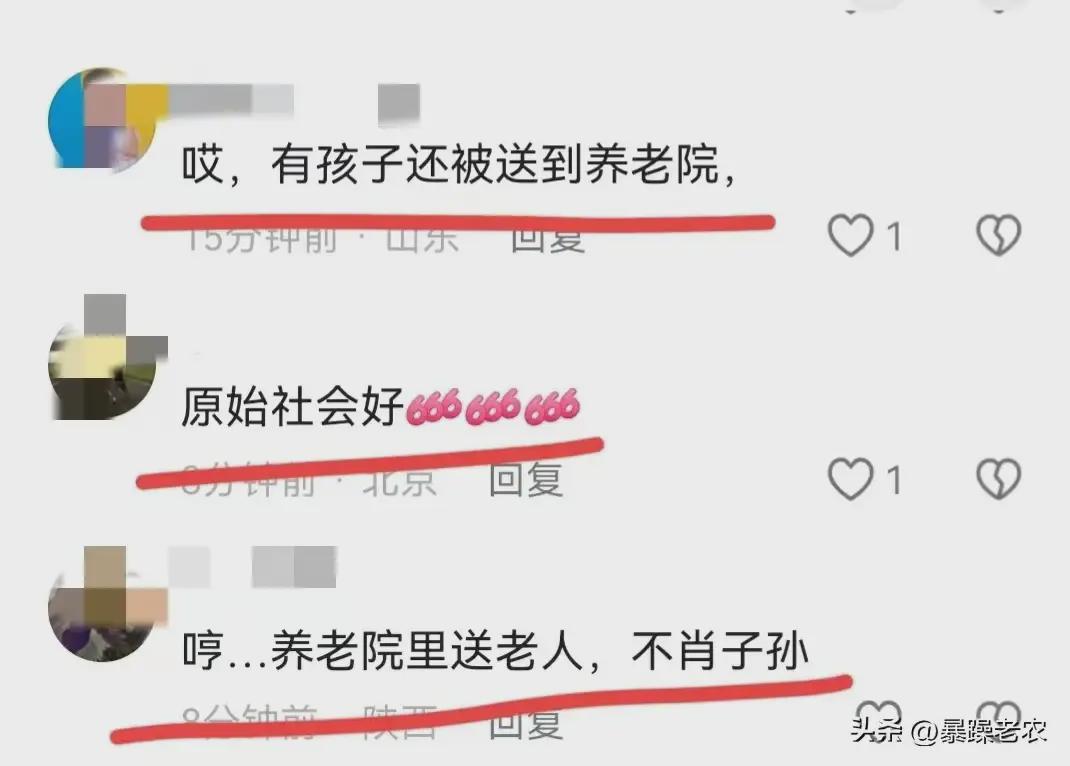Screen dimensions: 1070x766
Task: Tap the 头条 @暴躁老农 watermark
Action: pos(949,731)
